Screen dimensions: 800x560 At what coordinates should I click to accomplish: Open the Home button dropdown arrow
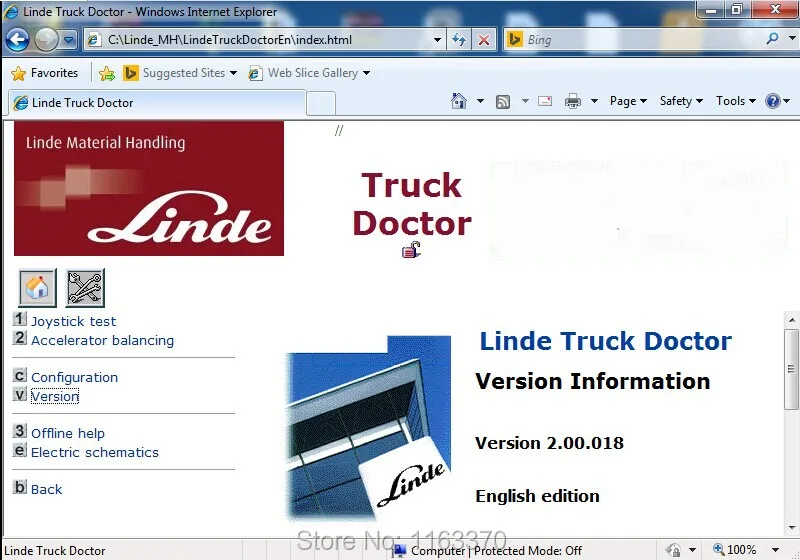[480, 101]
